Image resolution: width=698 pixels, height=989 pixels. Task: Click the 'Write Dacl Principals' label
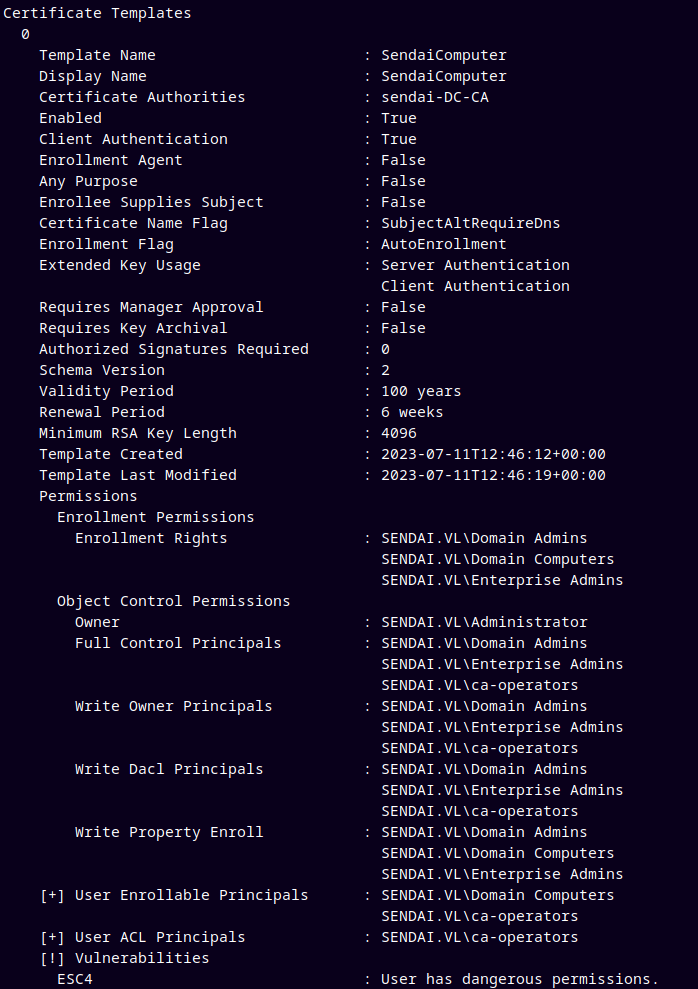click(x=169, y=769)
